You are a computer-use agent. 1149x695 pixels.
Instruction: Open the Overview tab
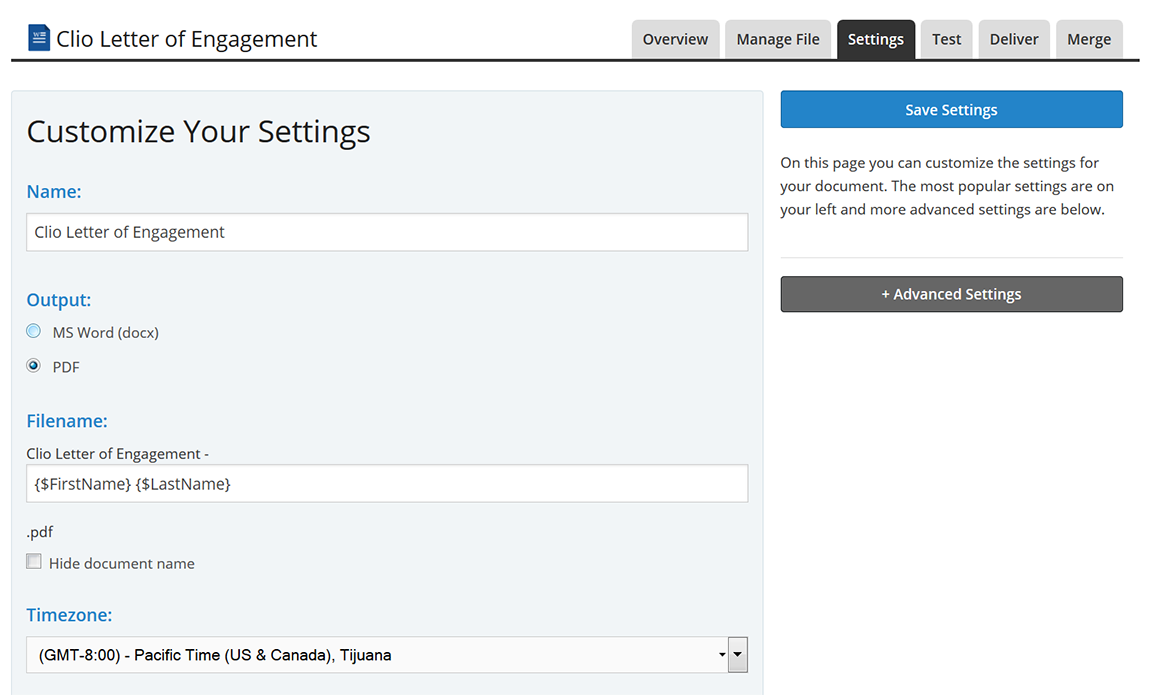675,40
